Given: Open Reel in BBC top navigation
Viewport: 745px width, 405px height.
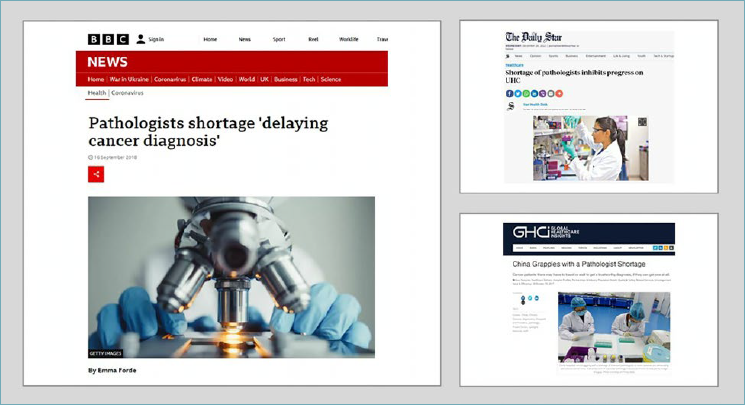Looking at the screenshot, I should (313, 39).
